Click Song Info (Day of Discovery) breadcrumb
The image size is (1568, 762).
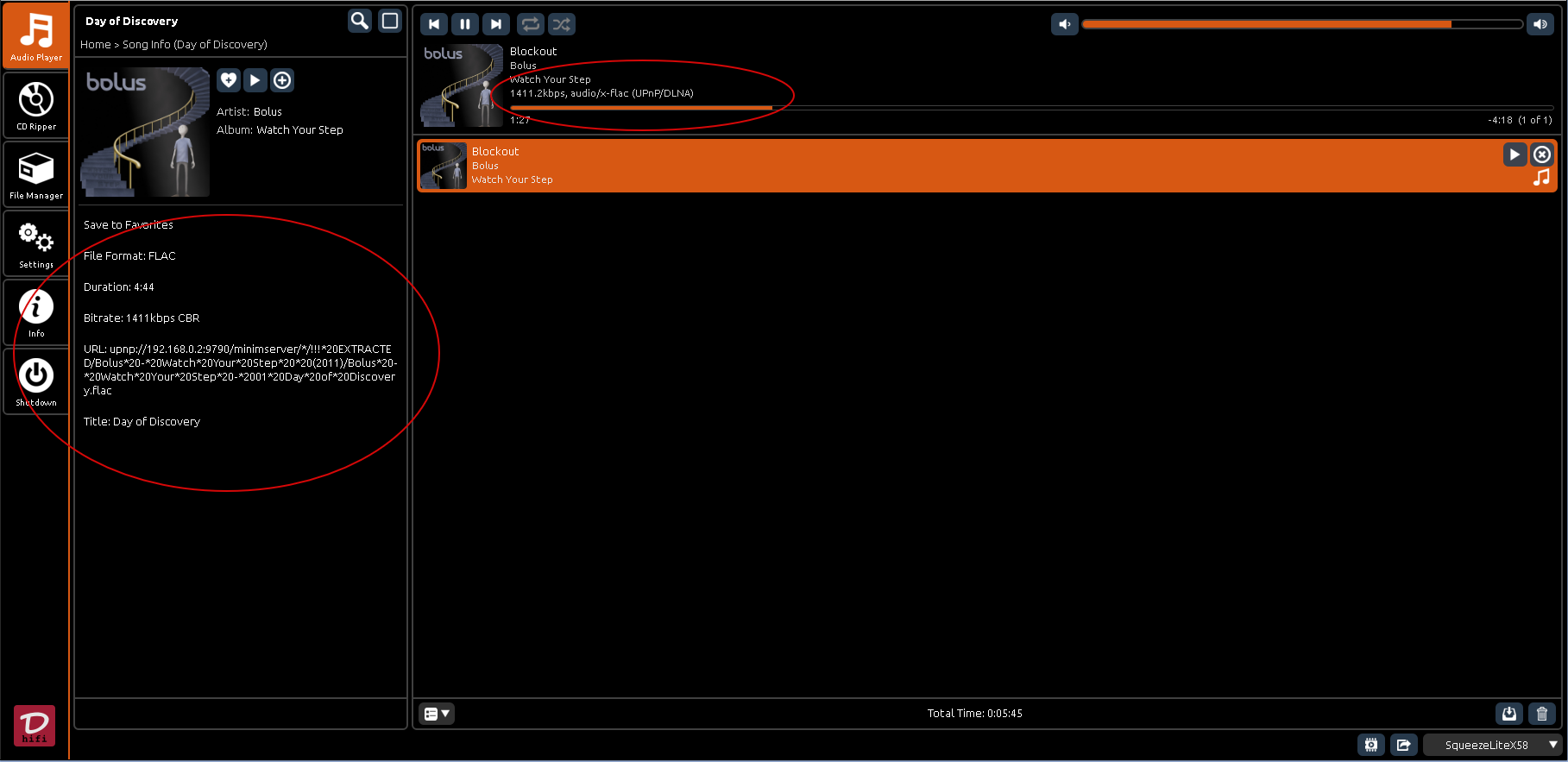tap(195, 44)
